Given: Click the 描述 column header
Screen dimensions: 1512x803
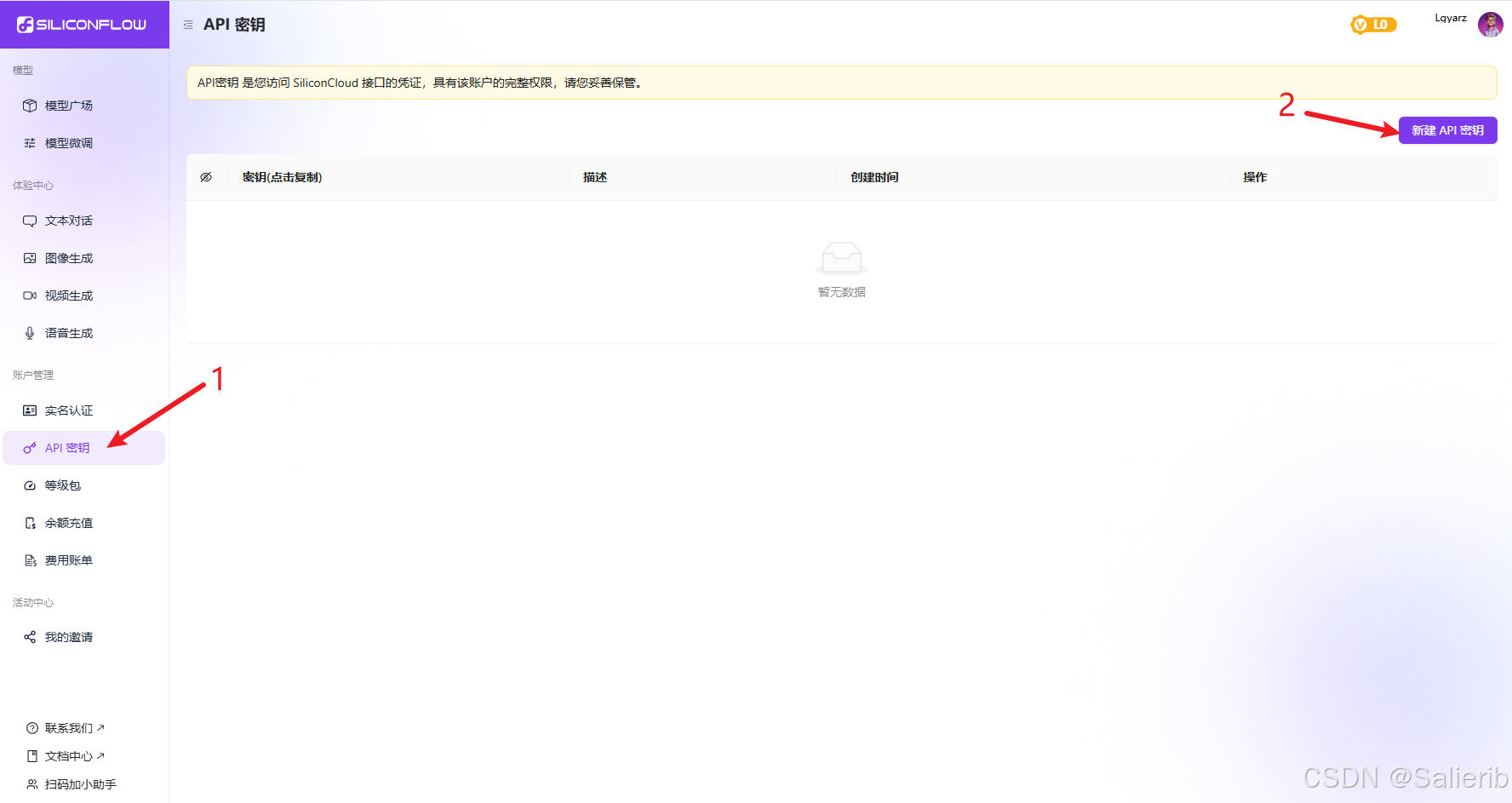Looking at the screenshot, I should pos(595,177).
